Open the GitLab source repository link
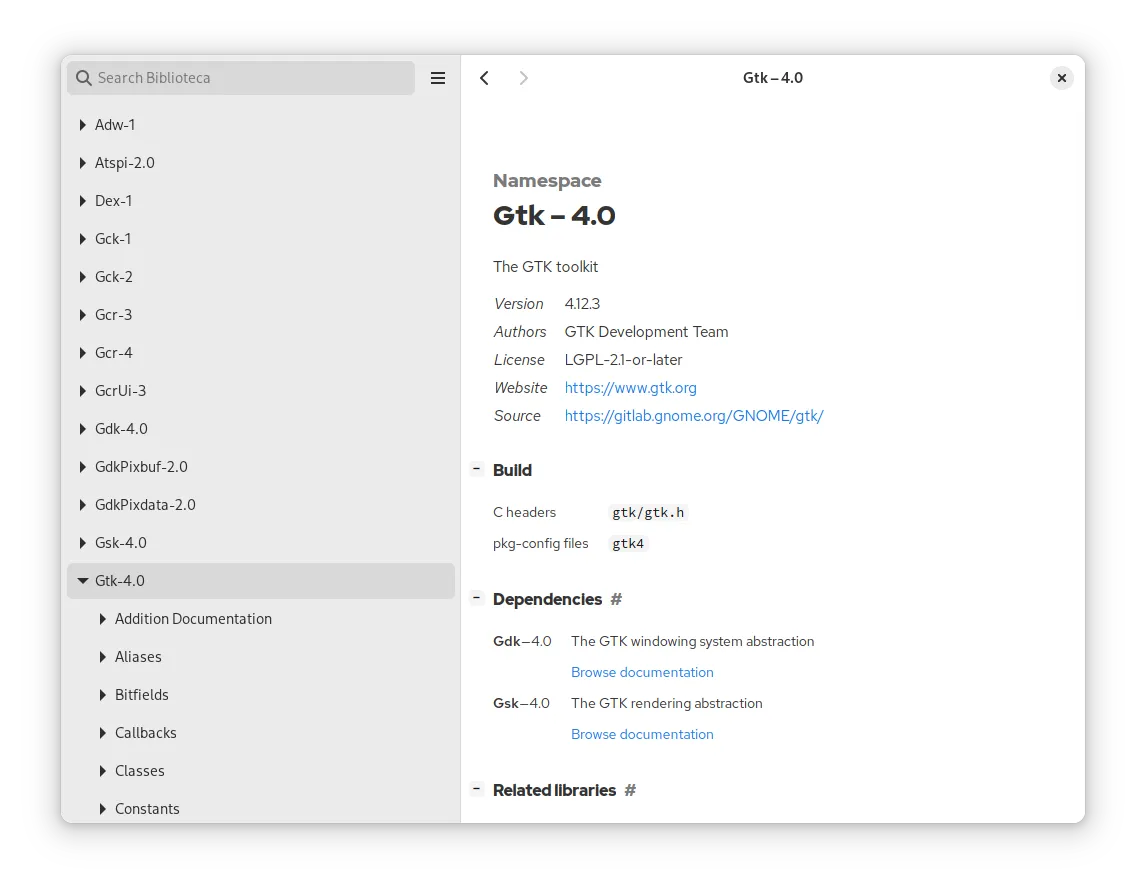Image resolution: width=1146 pixels, height=890 pixels. click(x=693, y=416)
